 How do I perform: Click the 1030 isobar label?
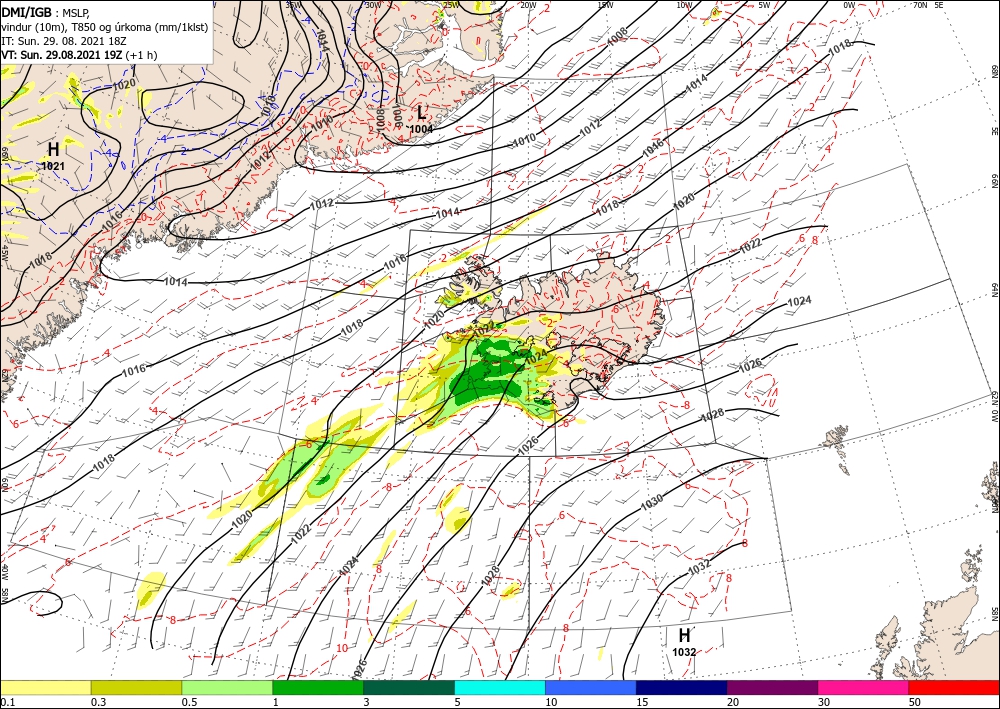pyautogui.click(x=652, y=501)
